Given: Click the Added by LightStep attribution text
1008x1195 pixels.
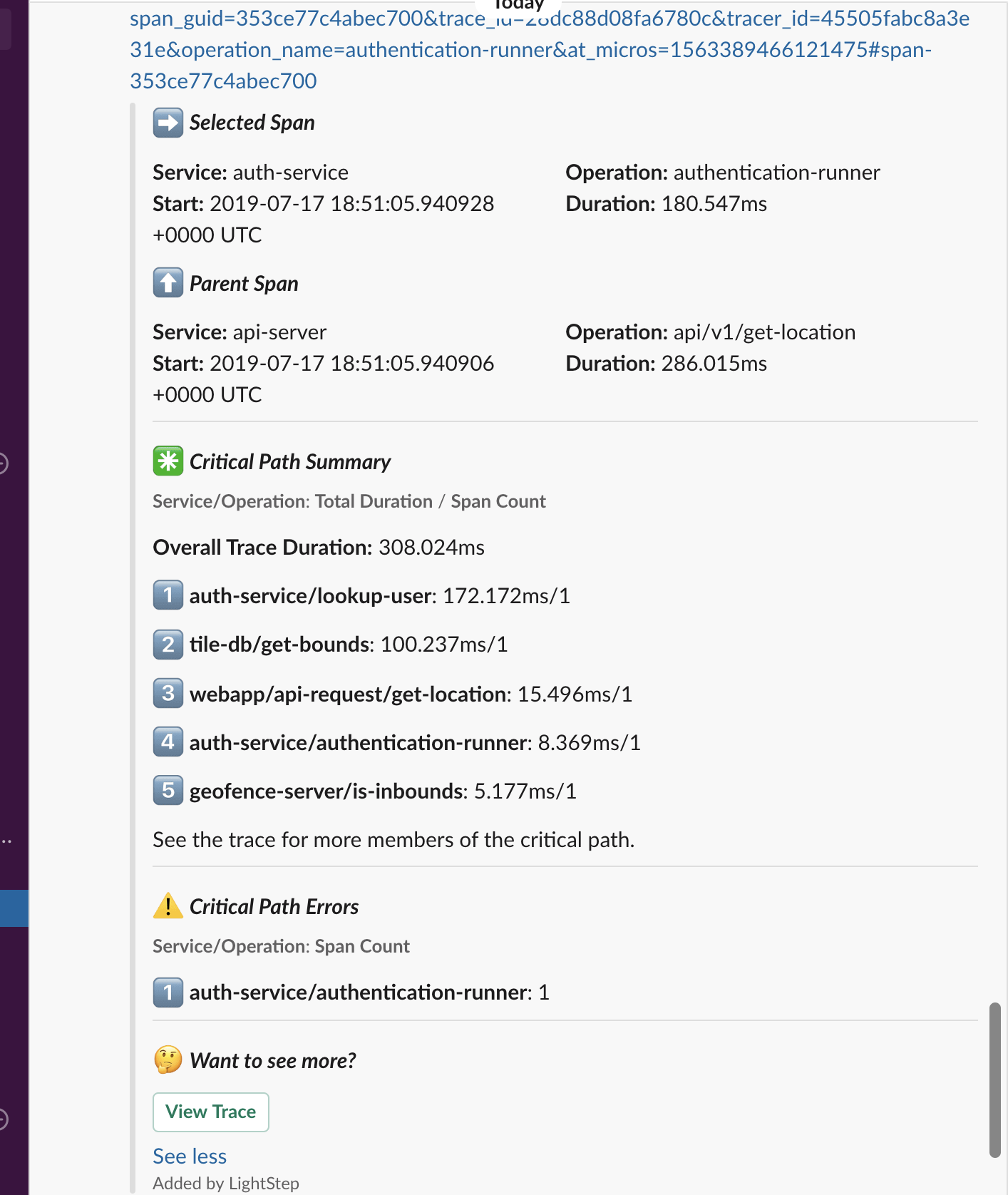Looking at the screenshot, I should 225,1182.
